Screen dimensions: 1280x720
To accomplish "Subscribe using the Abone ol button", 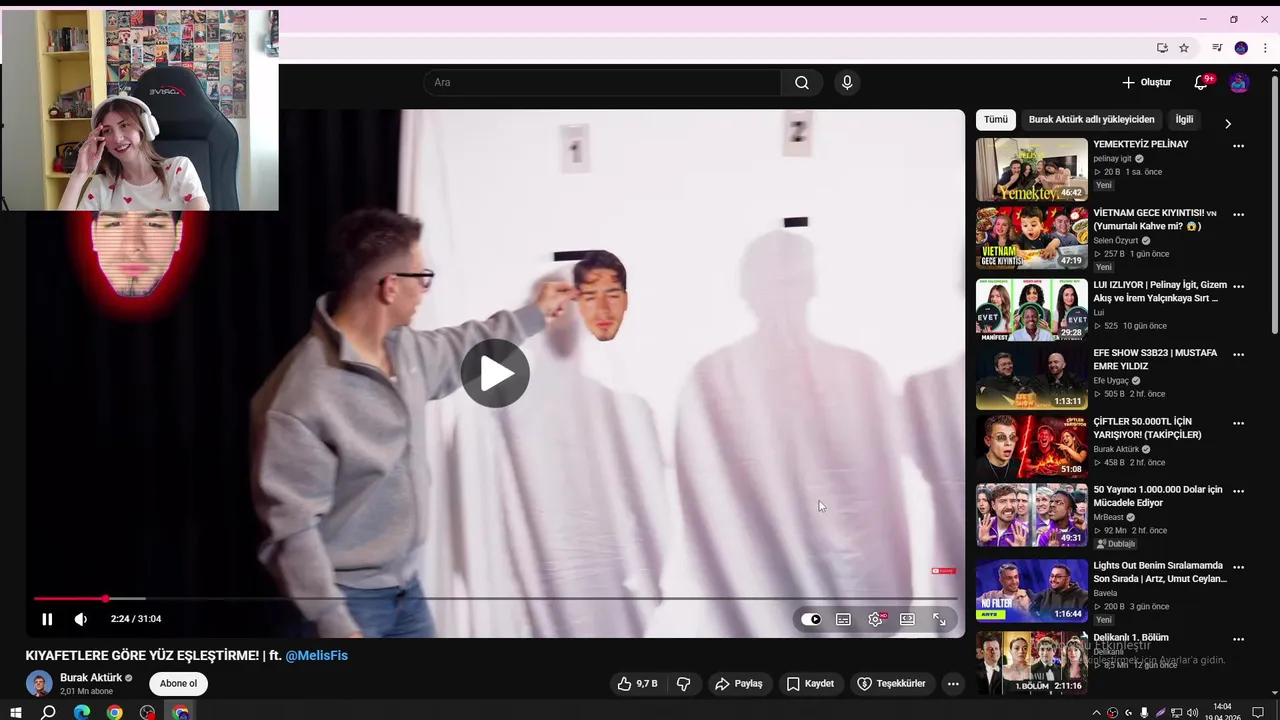I will pyautogui.click(x=179, y=684).
